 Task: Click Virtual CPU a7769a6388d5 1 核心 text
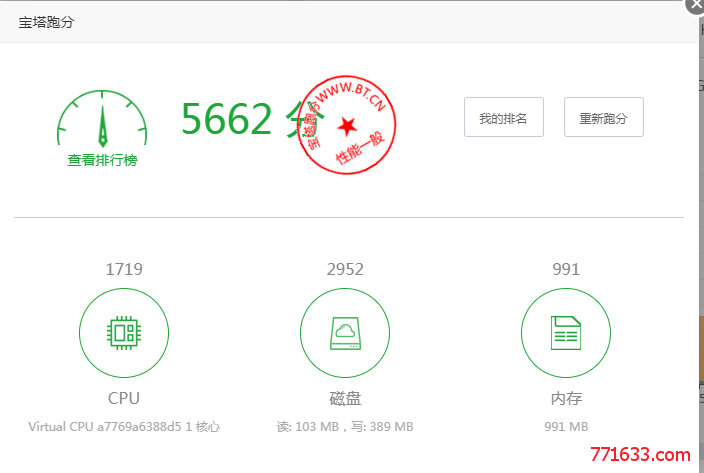pyautogui.click(x=124, y=426)
